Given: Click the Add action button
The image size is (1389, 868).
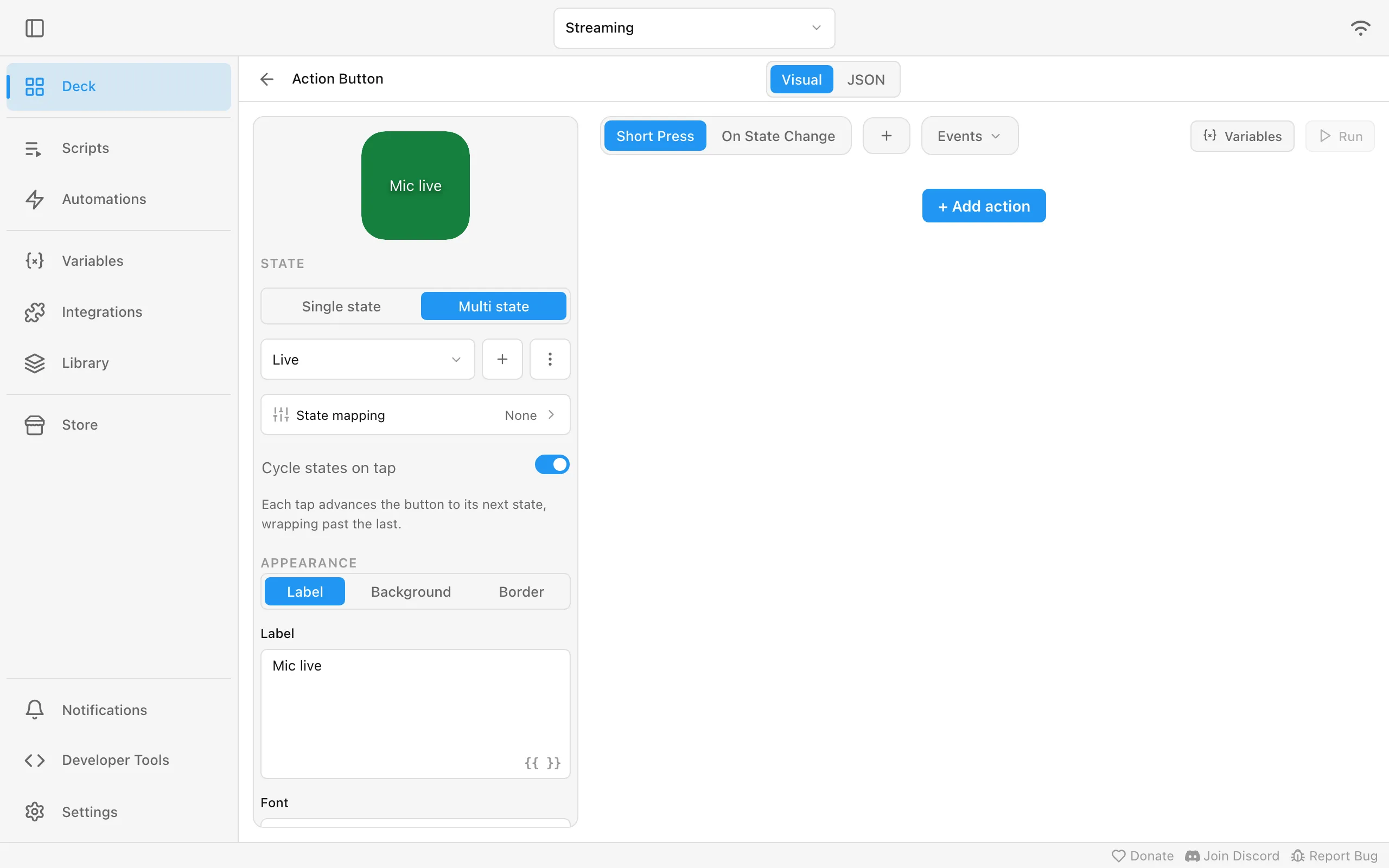Looking at the screenshot, I should pos(984,206).
